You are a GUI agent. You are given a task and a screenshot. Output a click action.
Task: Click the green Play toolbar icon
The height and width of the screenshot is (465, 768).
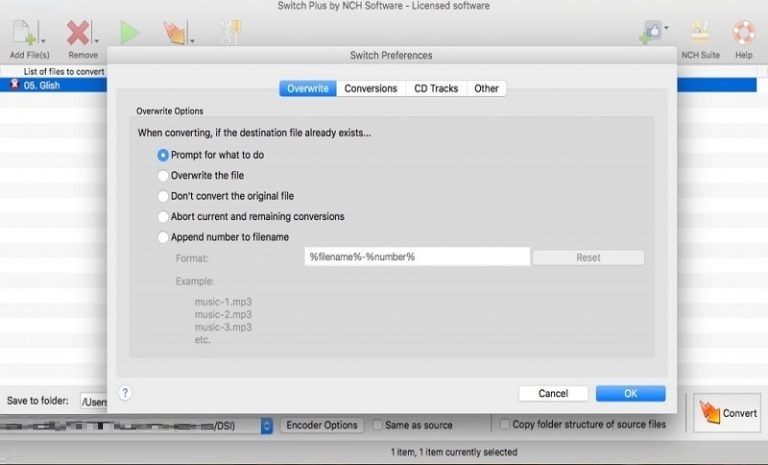(130, 33)
